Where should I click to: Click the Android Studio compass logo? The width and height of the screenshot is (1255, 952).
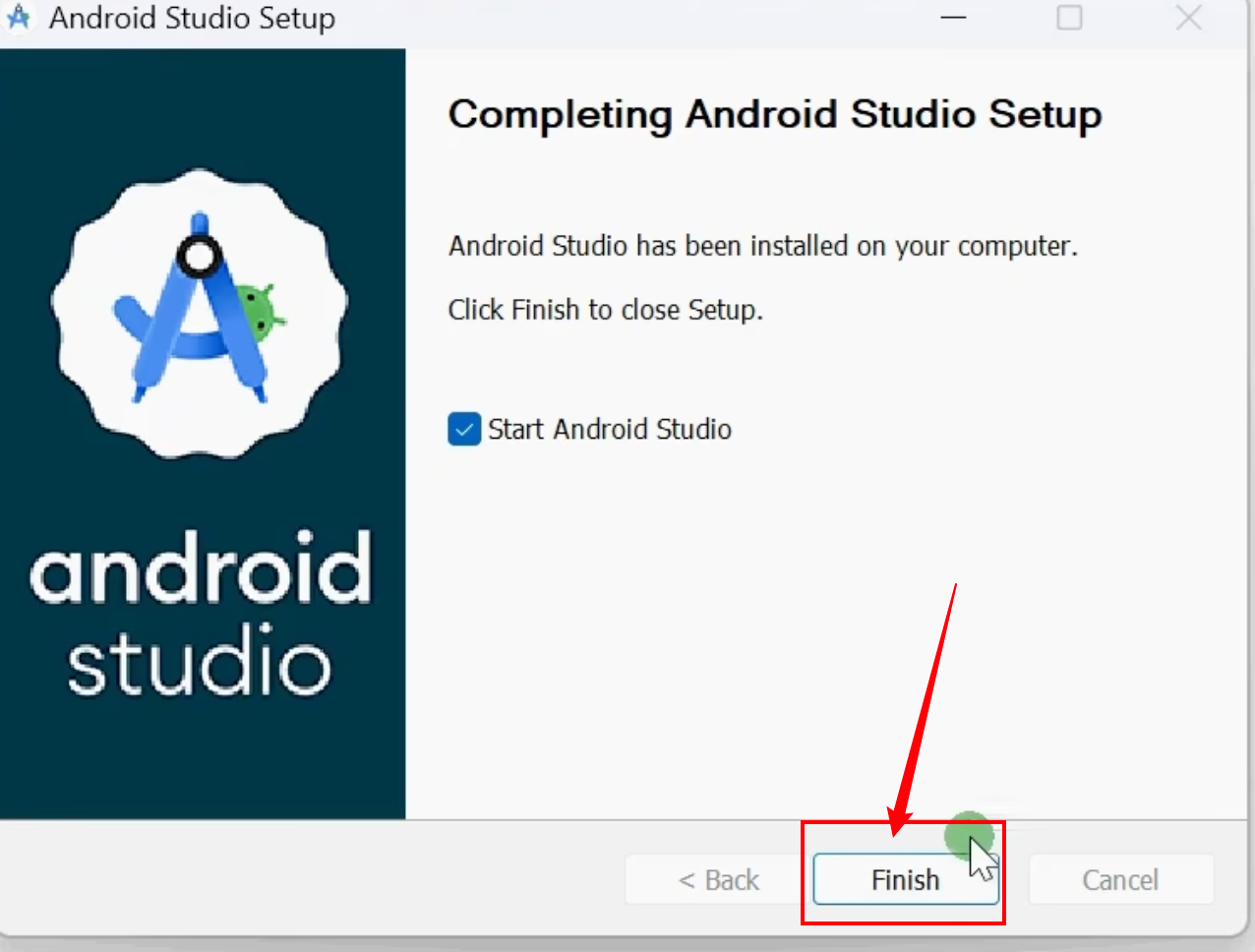point(200,313)
